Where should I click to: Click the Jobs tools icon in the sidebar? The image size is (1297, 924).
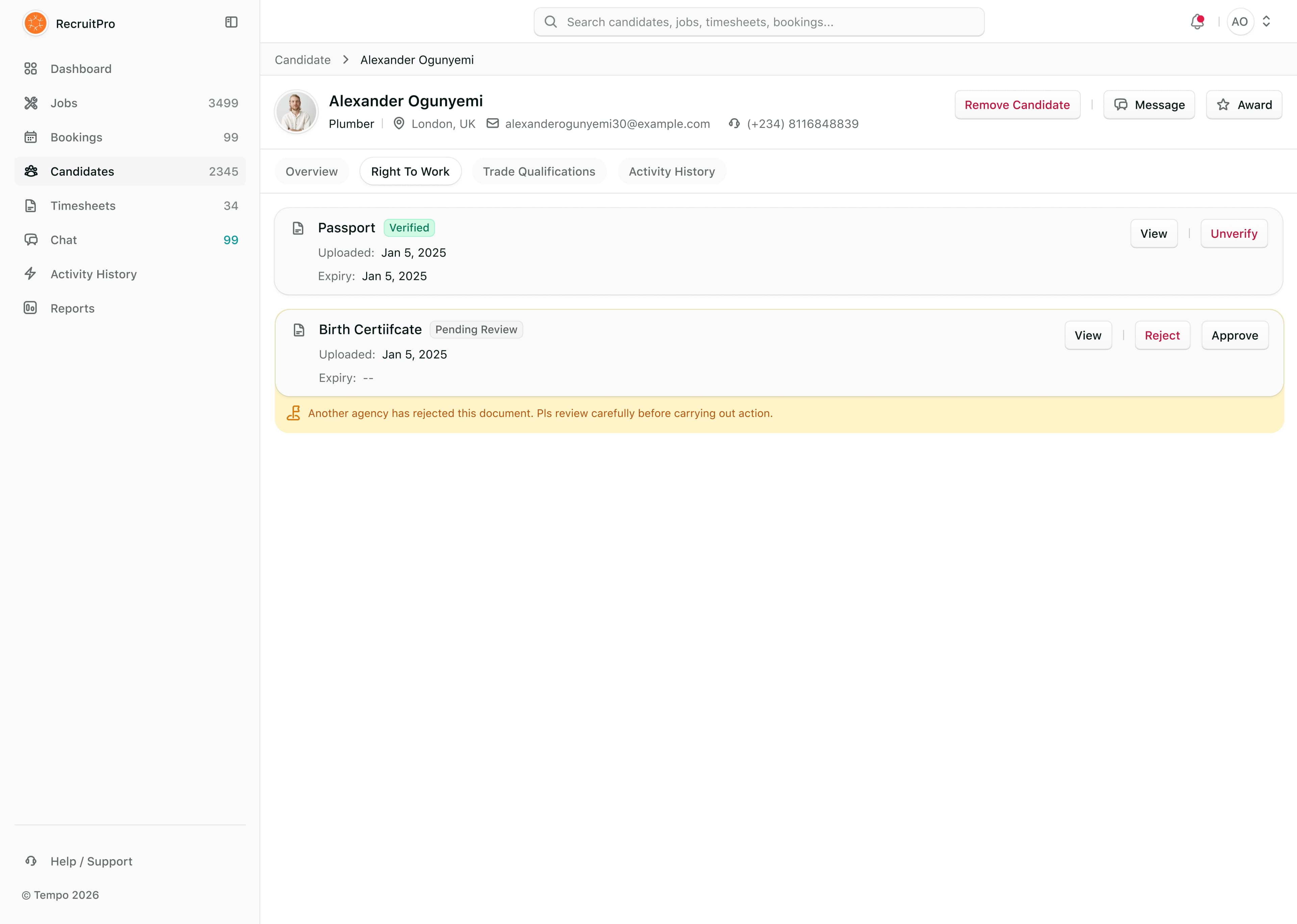[x=31, y=103]
